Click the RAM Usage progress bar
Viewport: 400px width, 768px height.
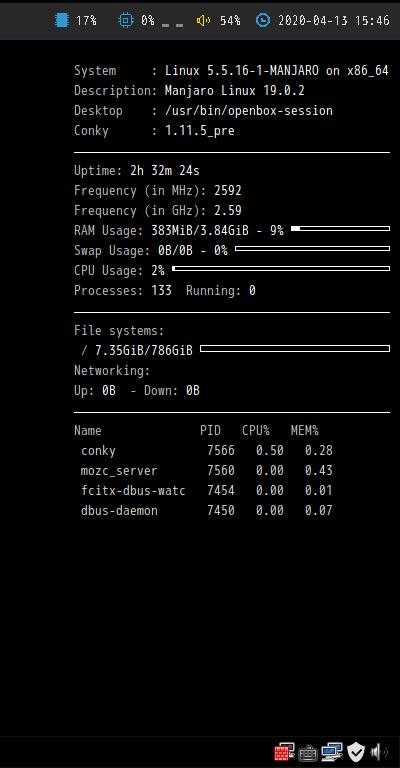[x=340, y=228]
